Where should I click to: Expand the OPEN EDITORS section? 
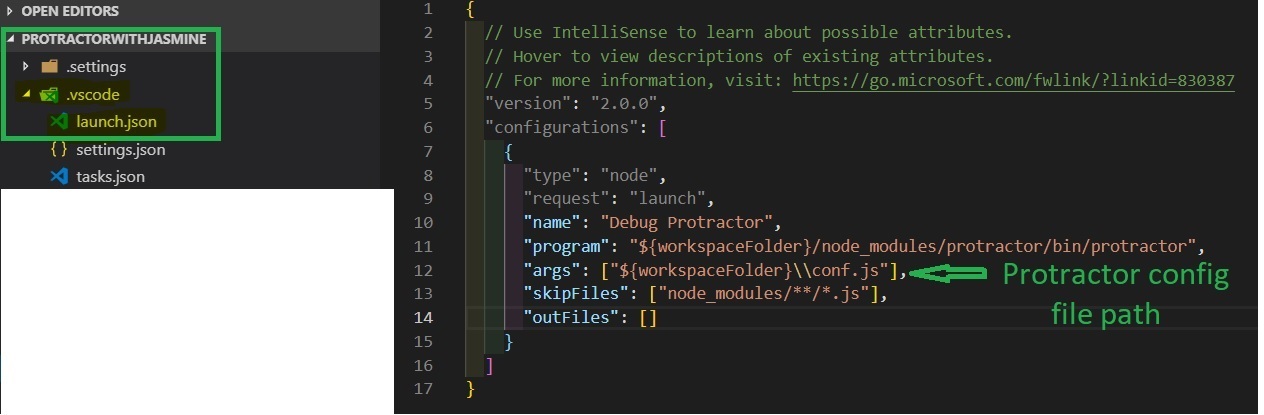point(12,11)
